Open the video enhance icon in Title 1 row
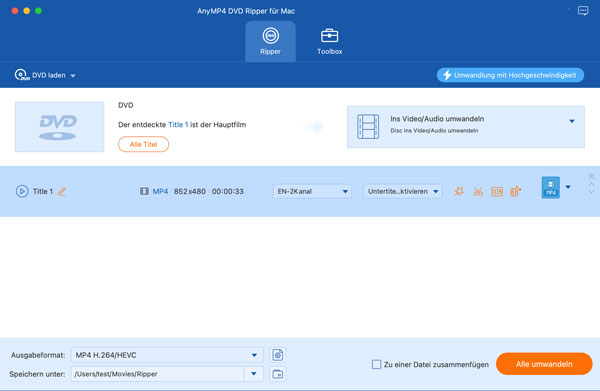 pyautogui.click(x=515, y=191)
